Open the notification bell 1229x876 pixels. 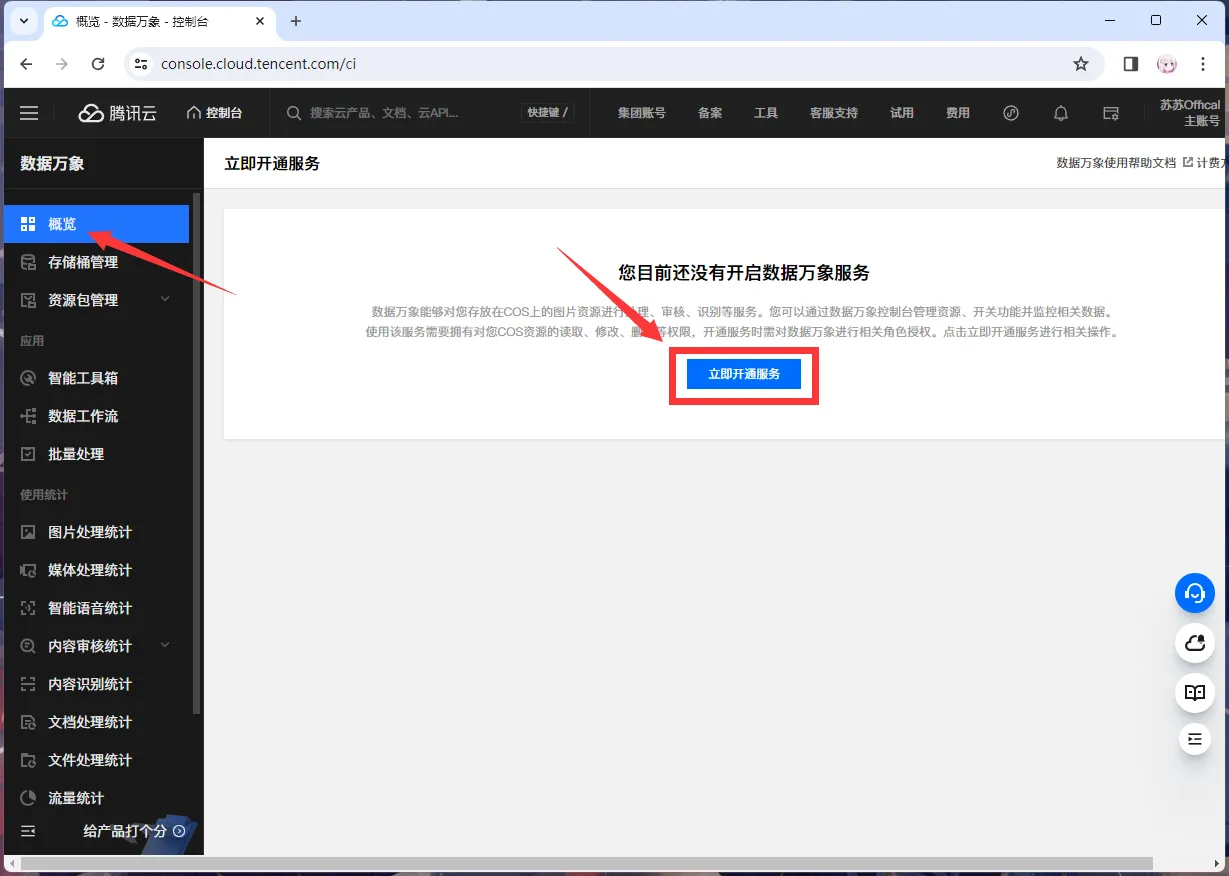click(x=1061, y=113)
